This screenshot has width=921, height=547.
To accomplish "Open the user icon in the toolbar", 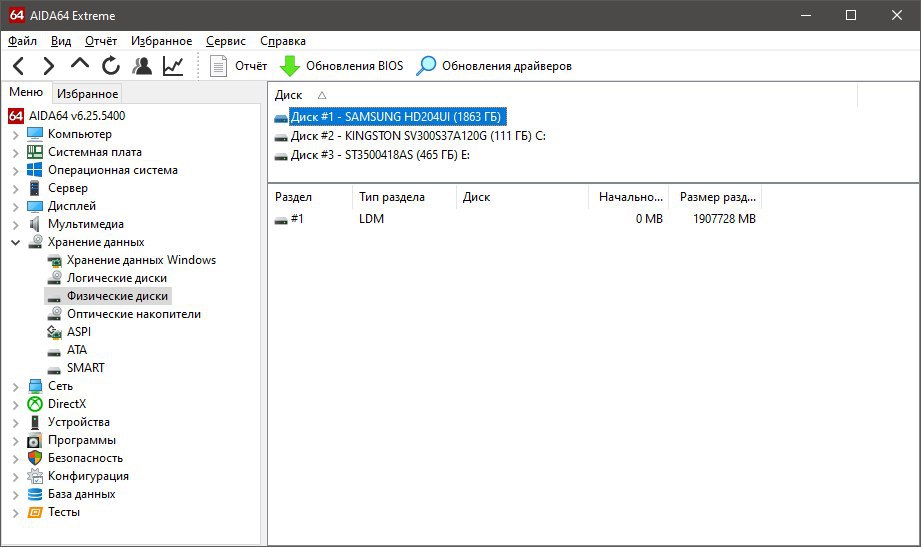I will pos(142,66).
